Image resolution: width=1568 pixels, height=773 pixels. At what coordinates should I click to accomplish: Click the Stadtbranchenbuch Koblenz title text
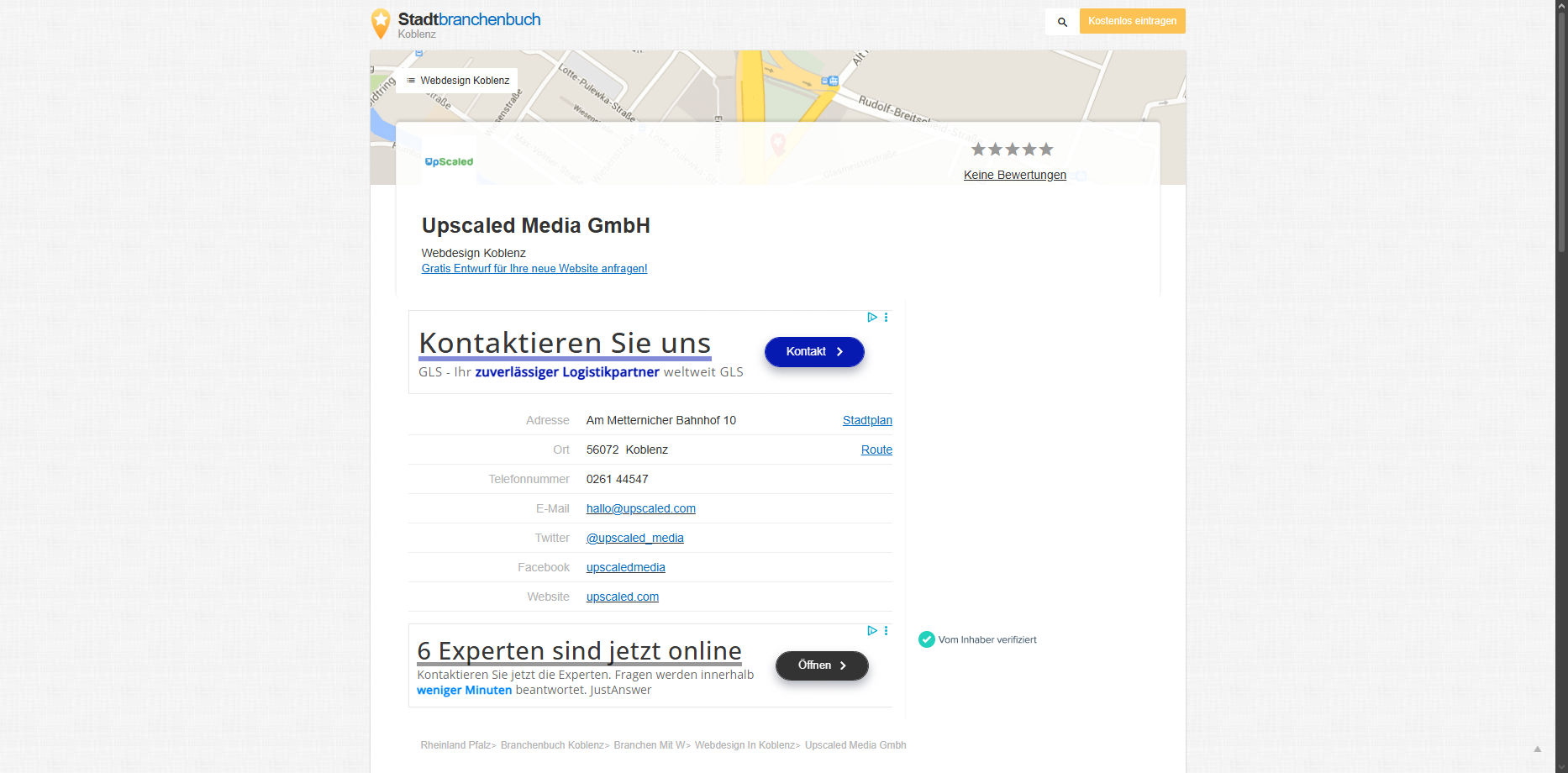[469, 24]
